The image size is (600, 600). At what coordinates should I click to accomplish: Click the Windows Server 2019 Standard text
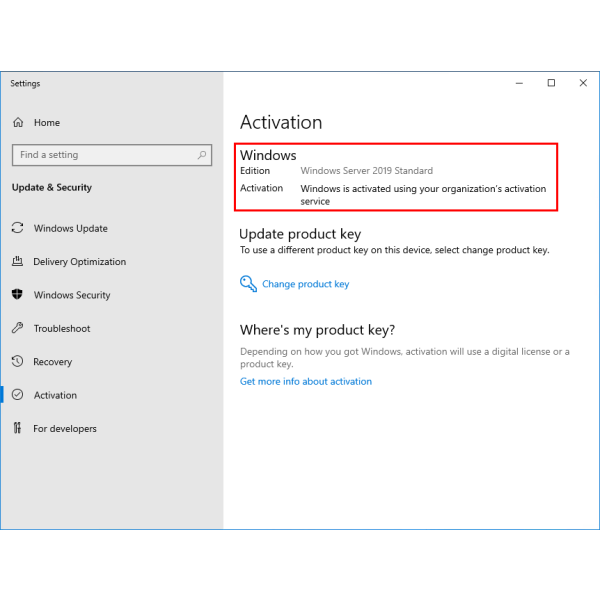coord(367,171)
